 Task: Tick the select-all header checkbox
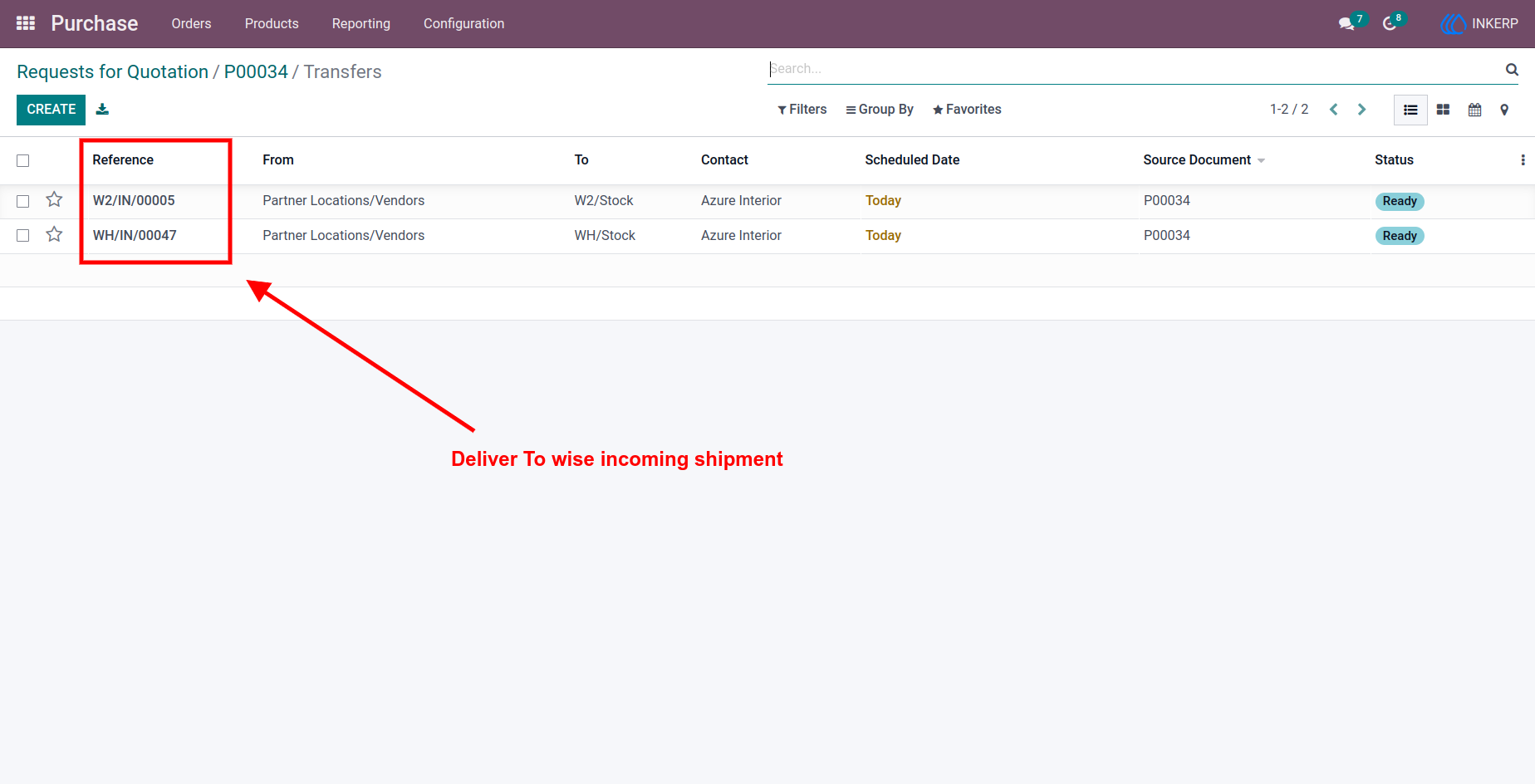pyautogui.click(x=23, y=160)
